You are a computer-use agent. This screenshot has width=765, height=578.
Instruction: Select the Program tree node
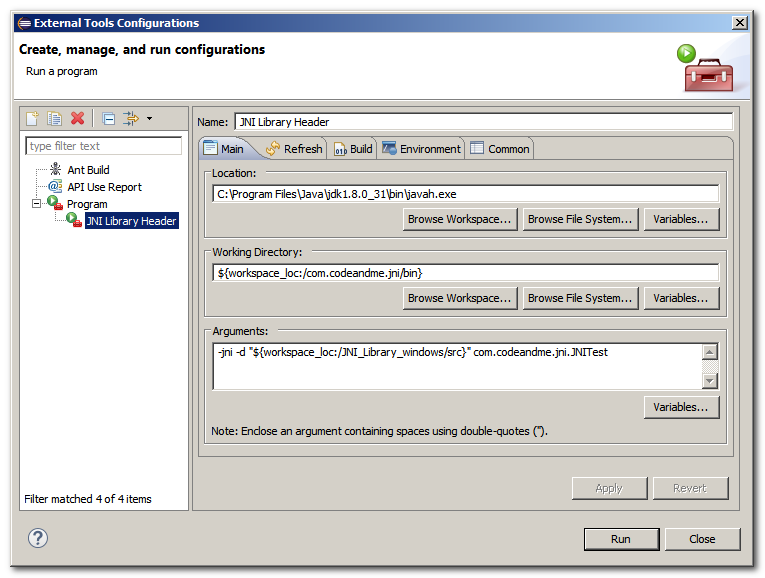87,204
